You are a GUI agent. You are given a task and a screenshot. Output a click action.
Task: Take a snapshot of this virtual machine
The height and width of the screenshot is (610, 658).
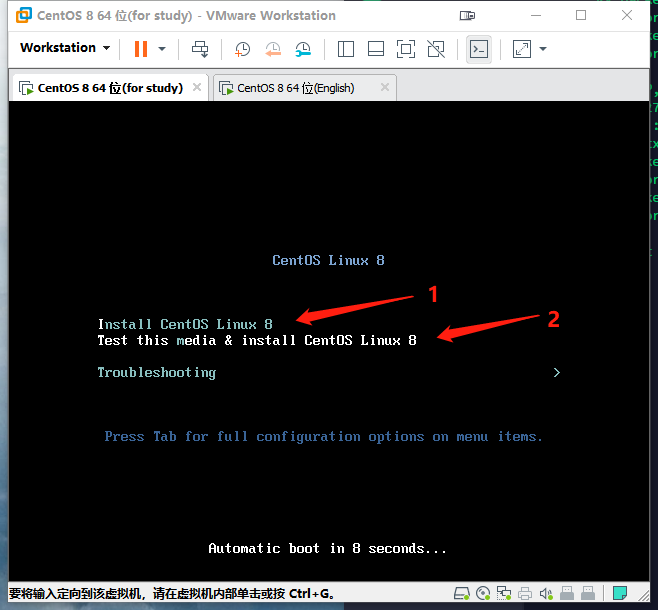click(x=242, y=49)
